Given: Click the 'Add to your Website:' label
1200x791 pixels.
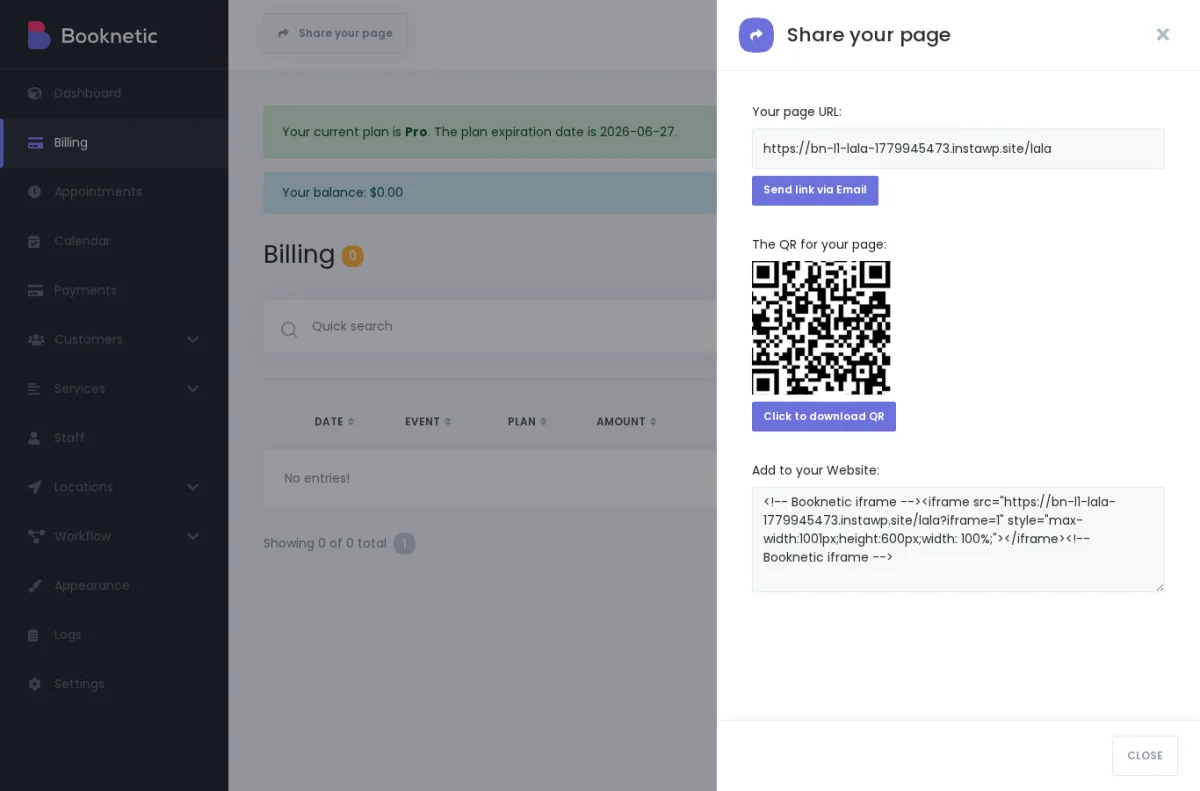Looking at the screenshot, I should click(x=815, y=470).
